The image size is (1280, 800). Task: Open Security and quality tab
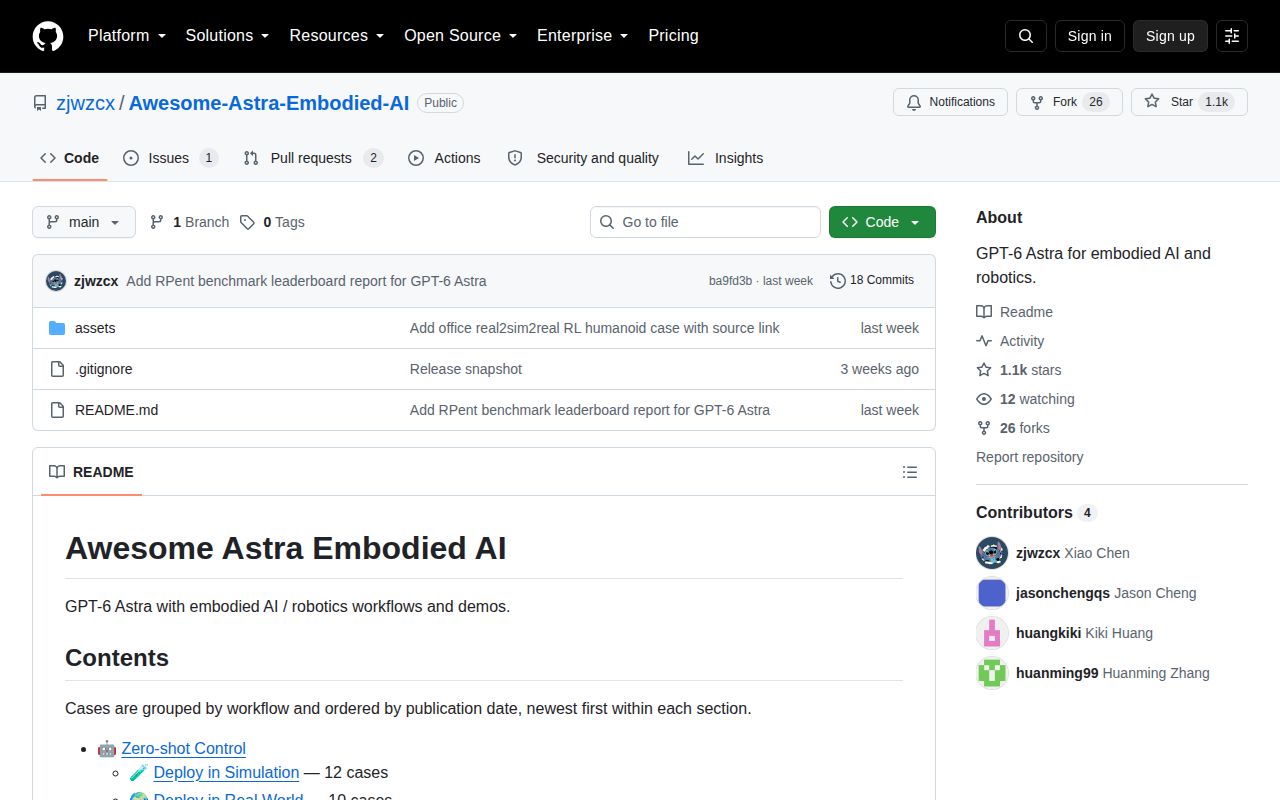click(x=584, y=158)
